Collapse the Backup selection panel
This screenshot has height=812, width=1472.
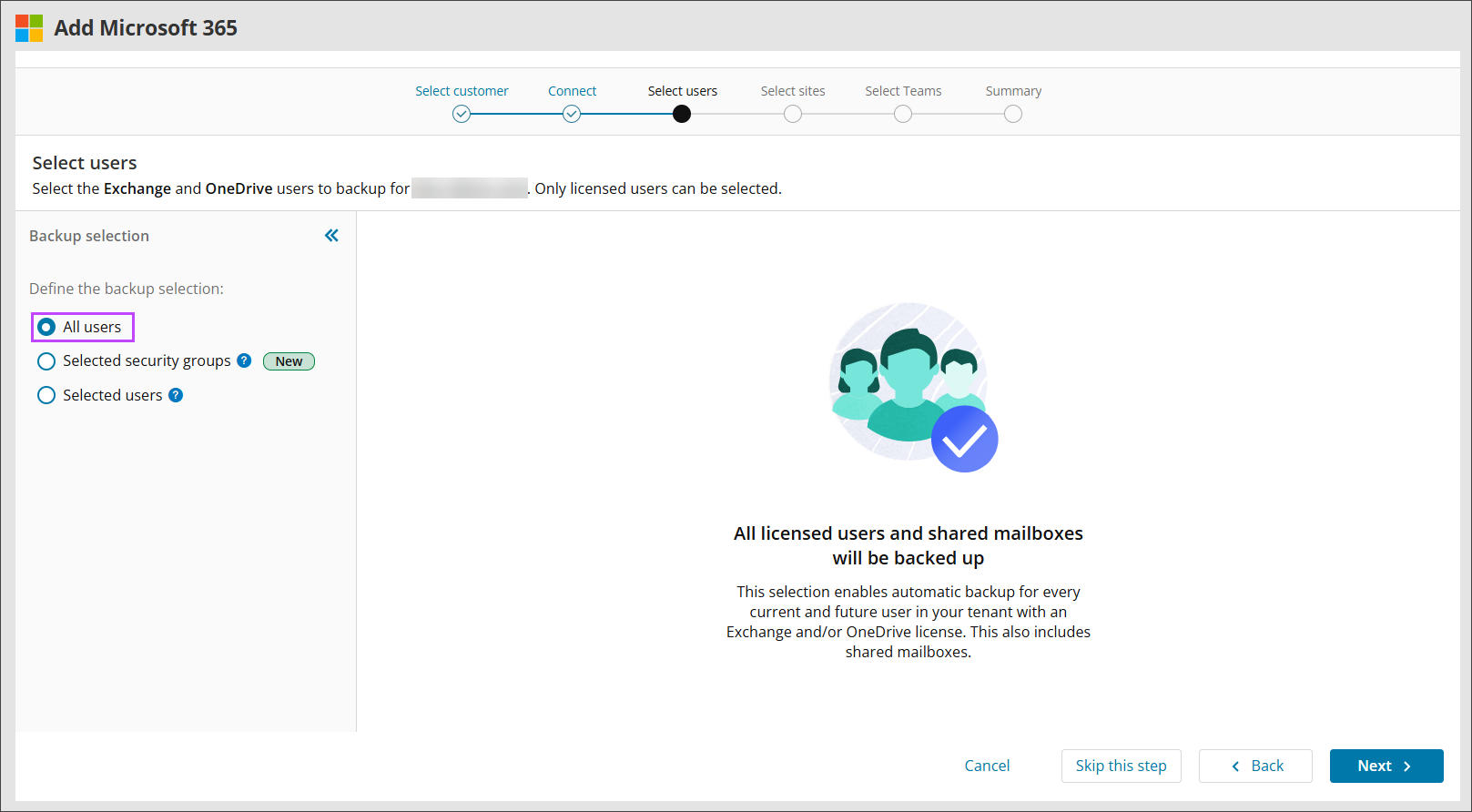pos(331,236)
